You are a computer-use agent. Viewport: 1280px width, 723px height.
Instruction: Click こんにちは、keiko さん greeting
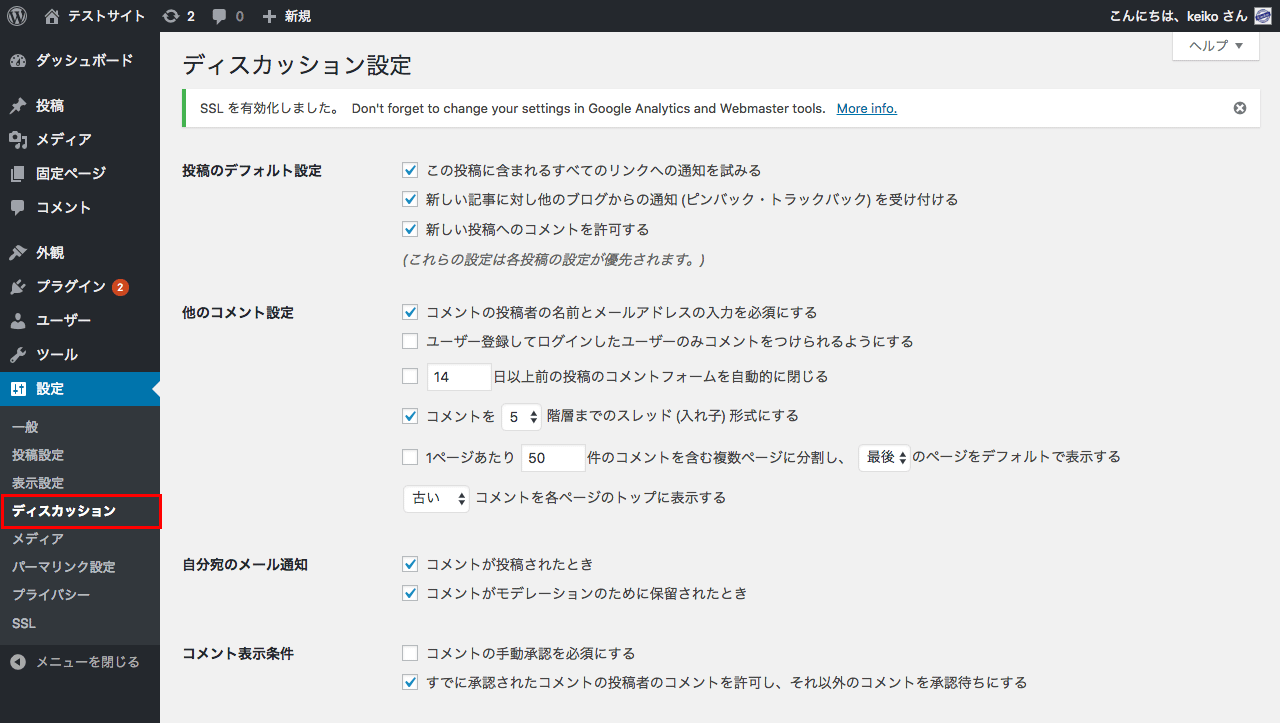click(1179, 16)
